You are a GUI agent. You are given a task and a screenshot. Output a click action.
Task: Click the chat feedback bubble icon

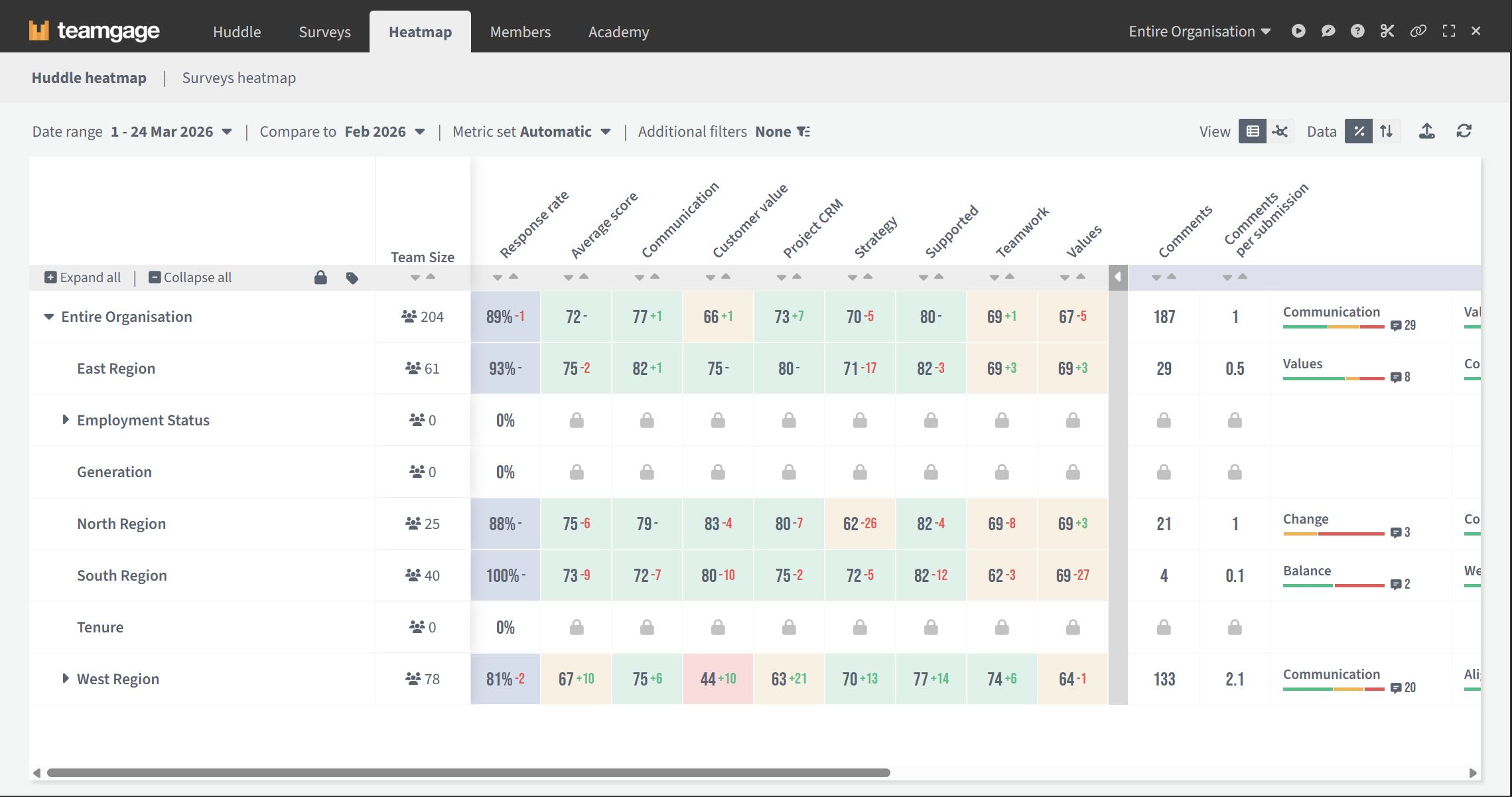pos(1328,31)
